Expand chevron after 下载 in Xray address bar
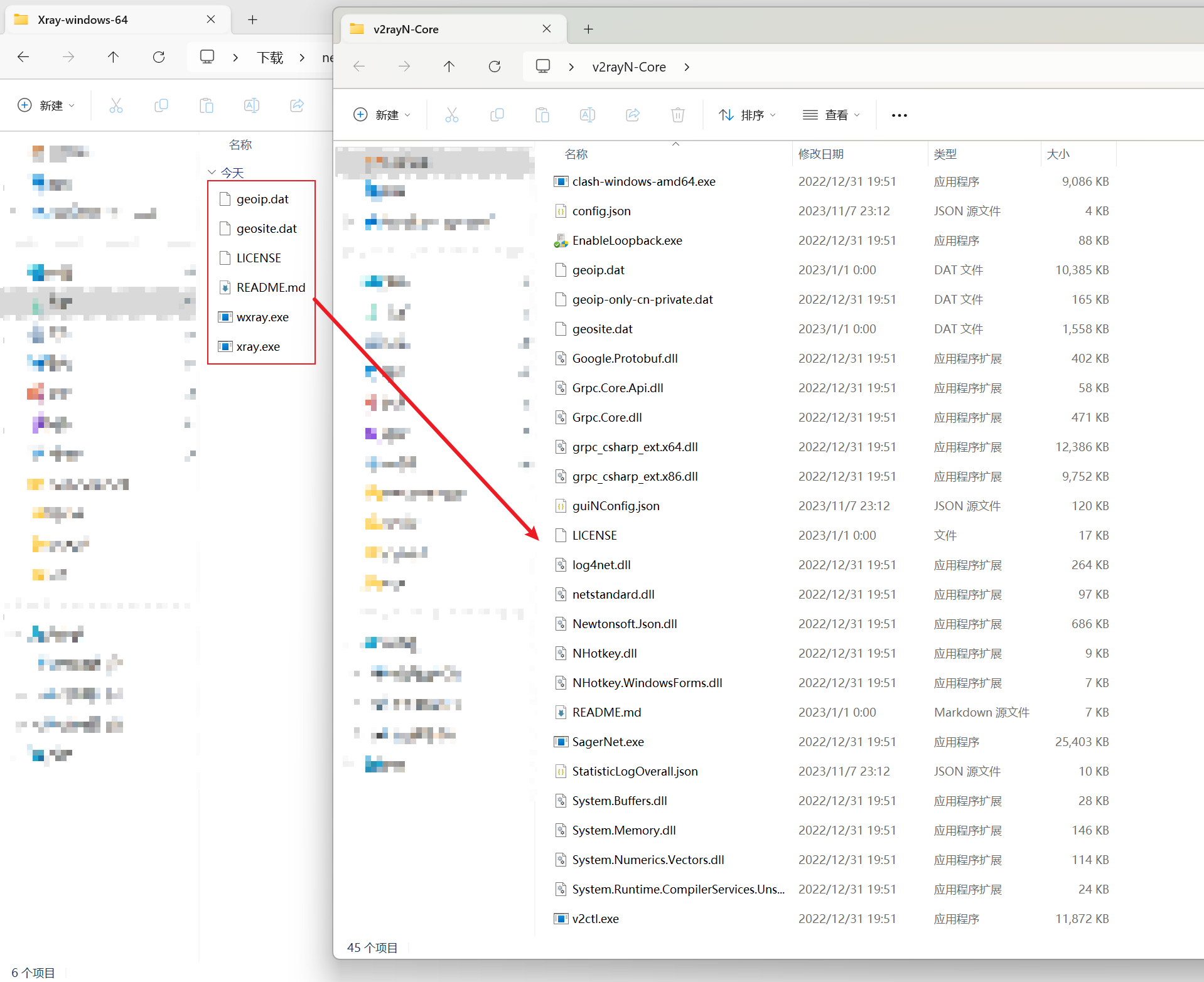The width and height of the screenshot is (1204, 982). pyautogui.click(x=302, y=57)
